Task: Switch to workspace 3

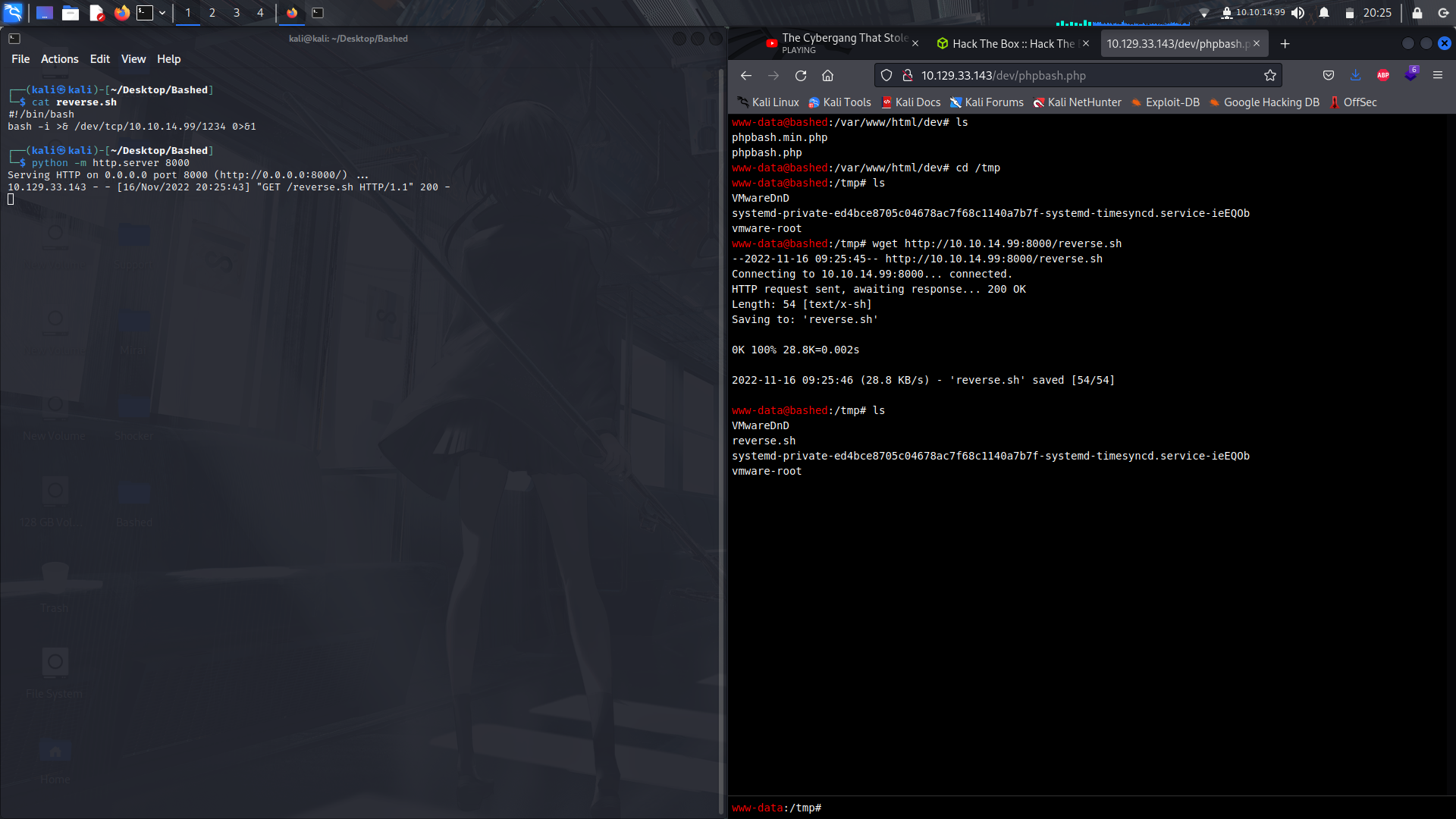Action: [236, 13]
